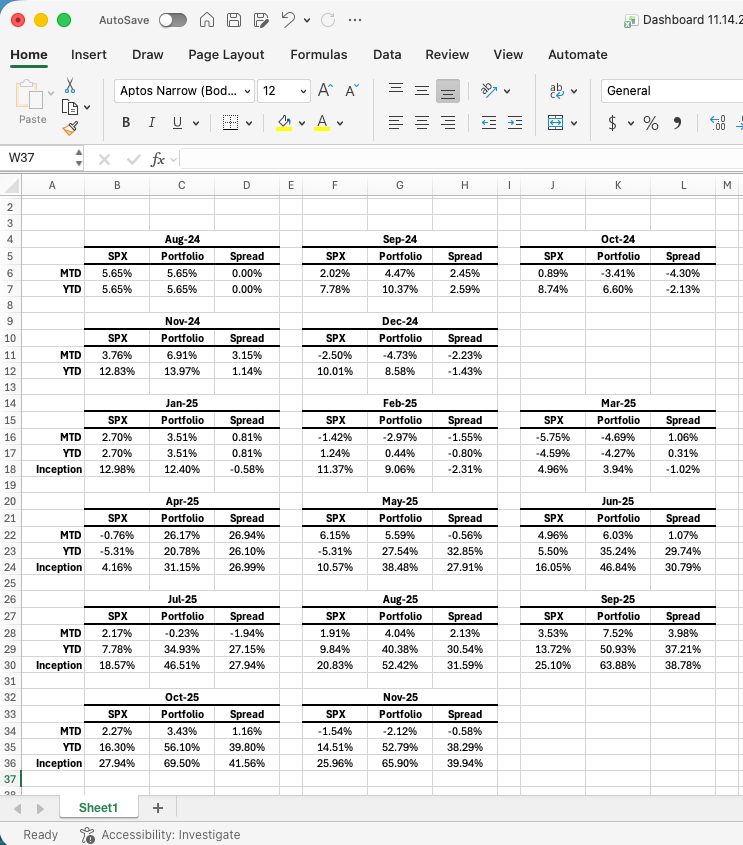Toggle Underline formatting
The height and width of the screenshot is (845, 743).
click(x=177, y=123)
